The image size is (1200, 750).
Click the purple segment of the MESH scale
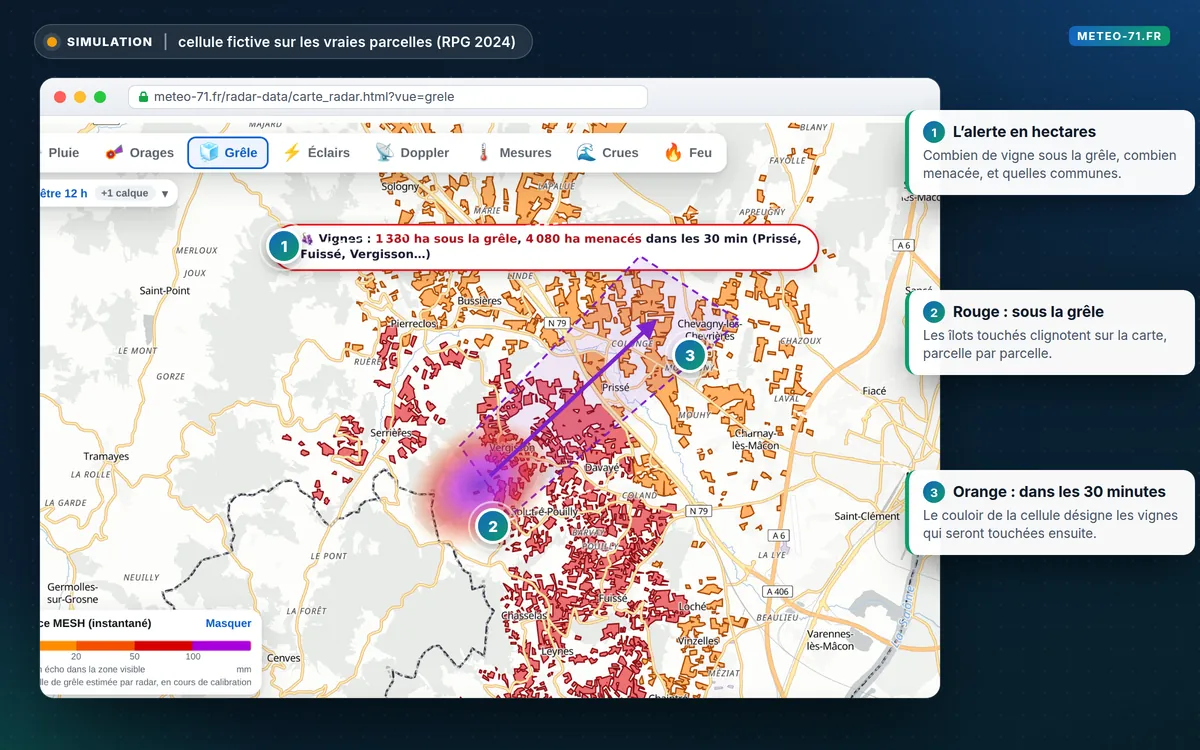[x=221, y=646]
